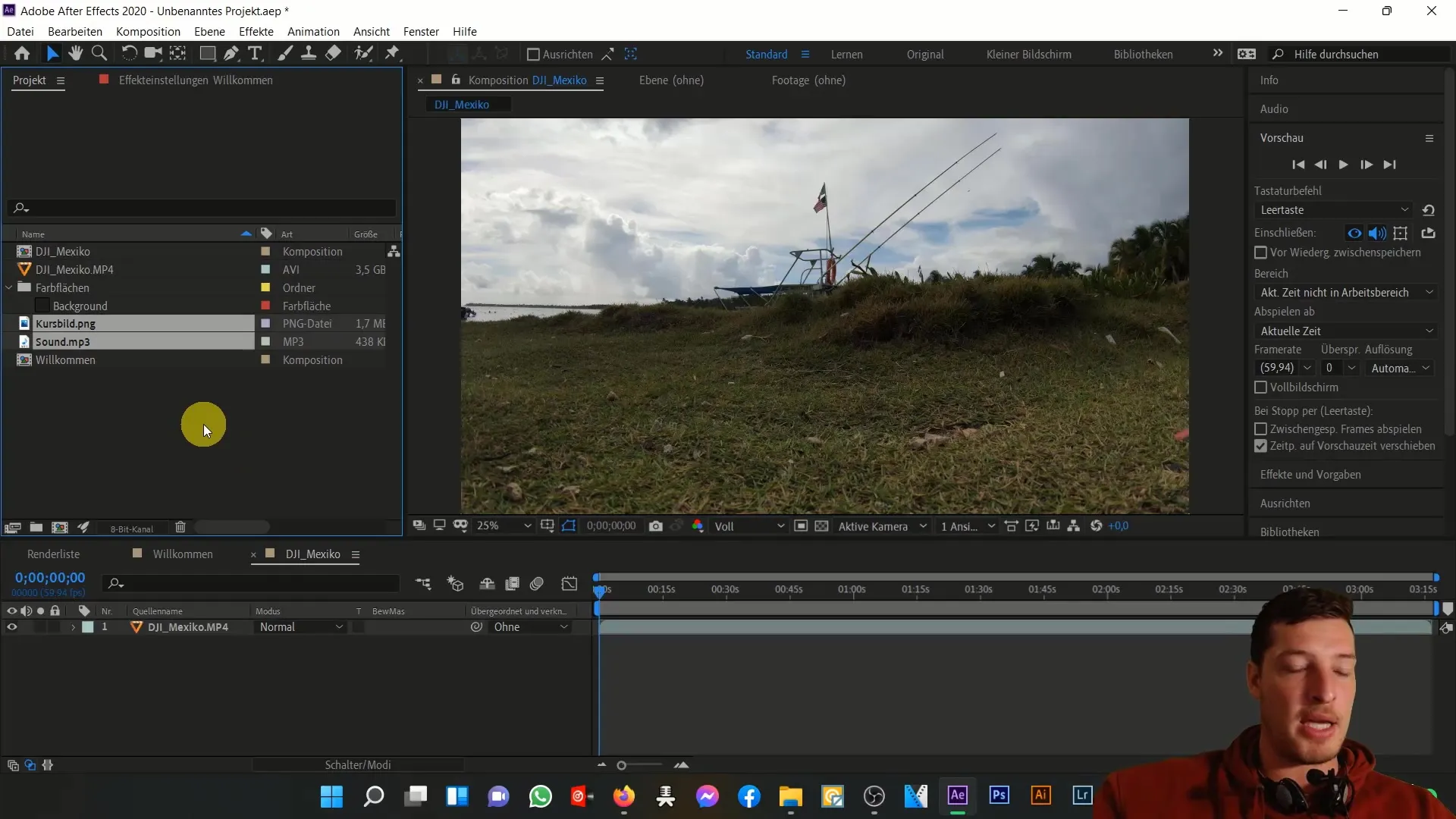The image size is (1456, 819).
Task: Click the DJI_Mexiko composition tab
Action: (462, 104)
